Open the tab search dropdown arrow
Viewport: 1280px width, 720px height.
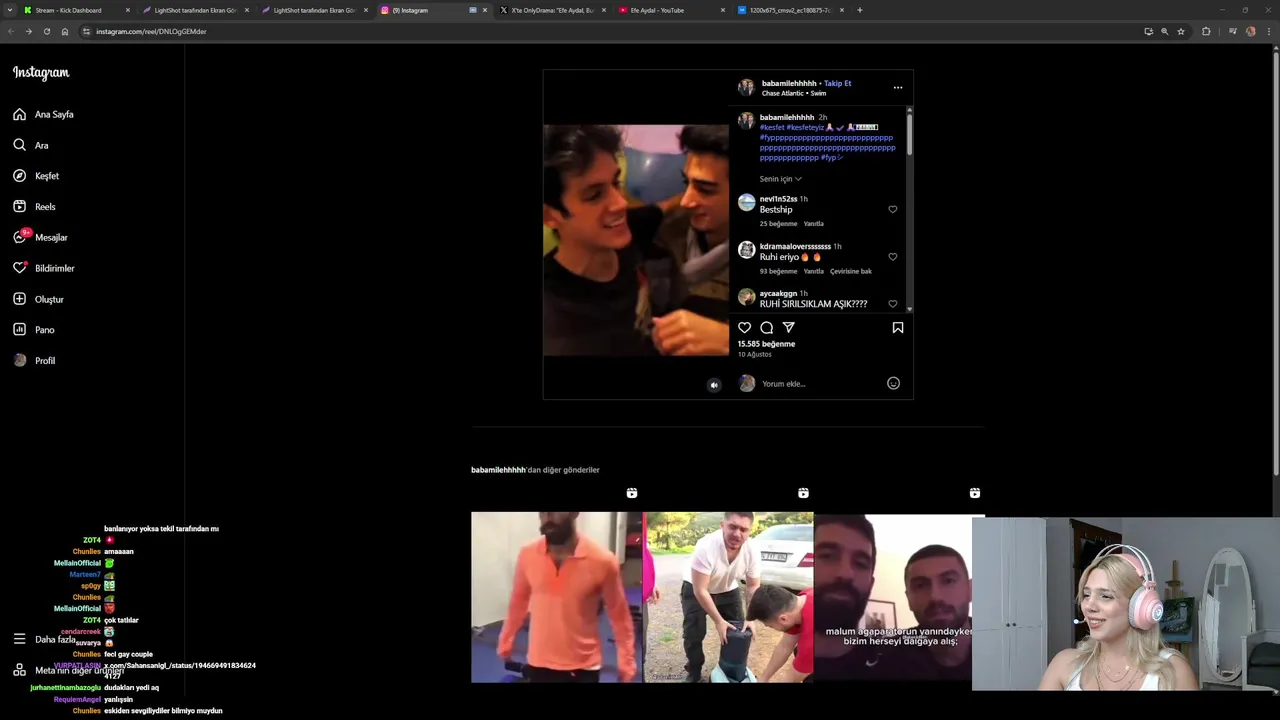(x=9, y=10)
